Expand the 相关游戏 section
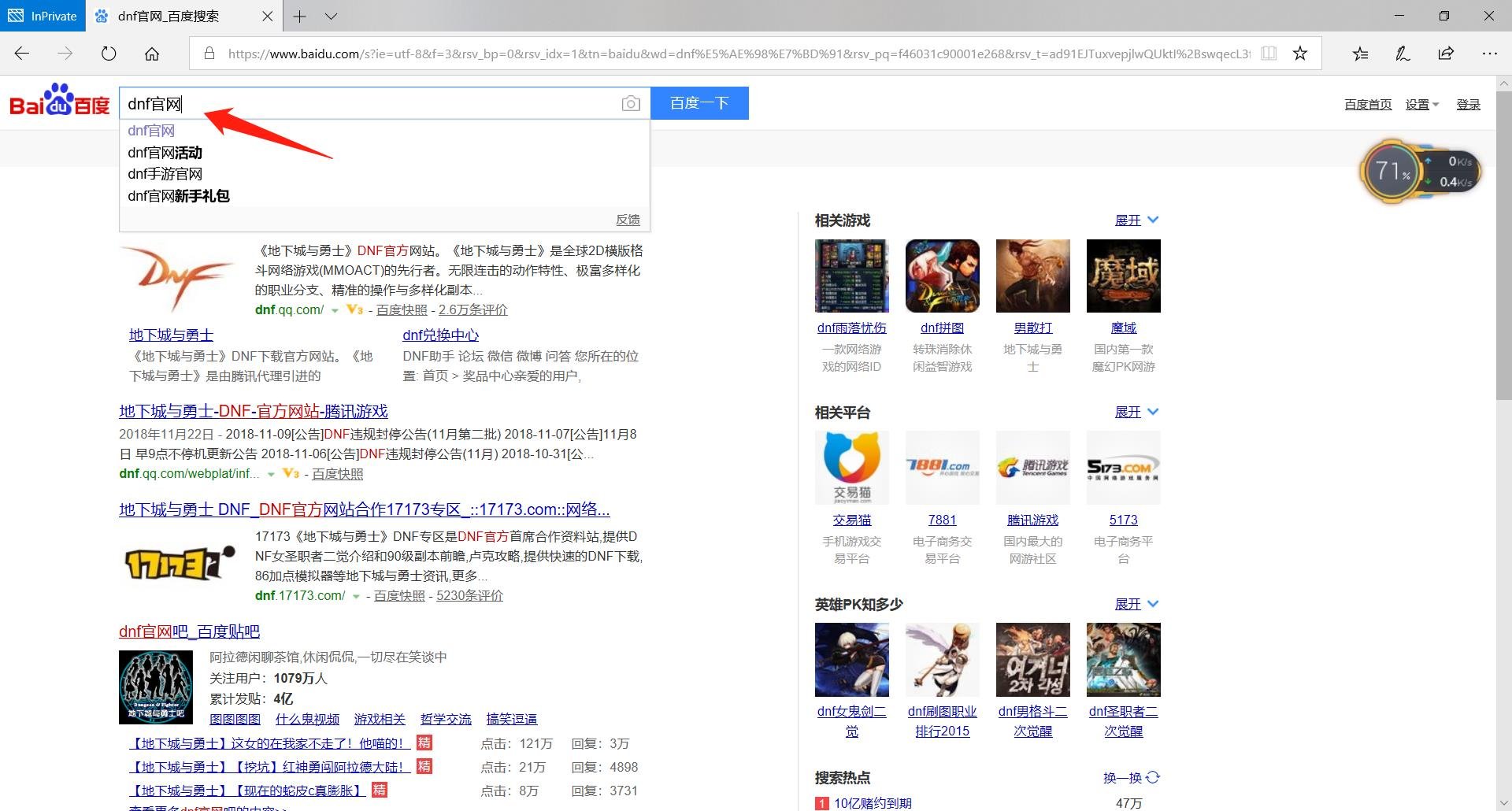 (1136, 220)
